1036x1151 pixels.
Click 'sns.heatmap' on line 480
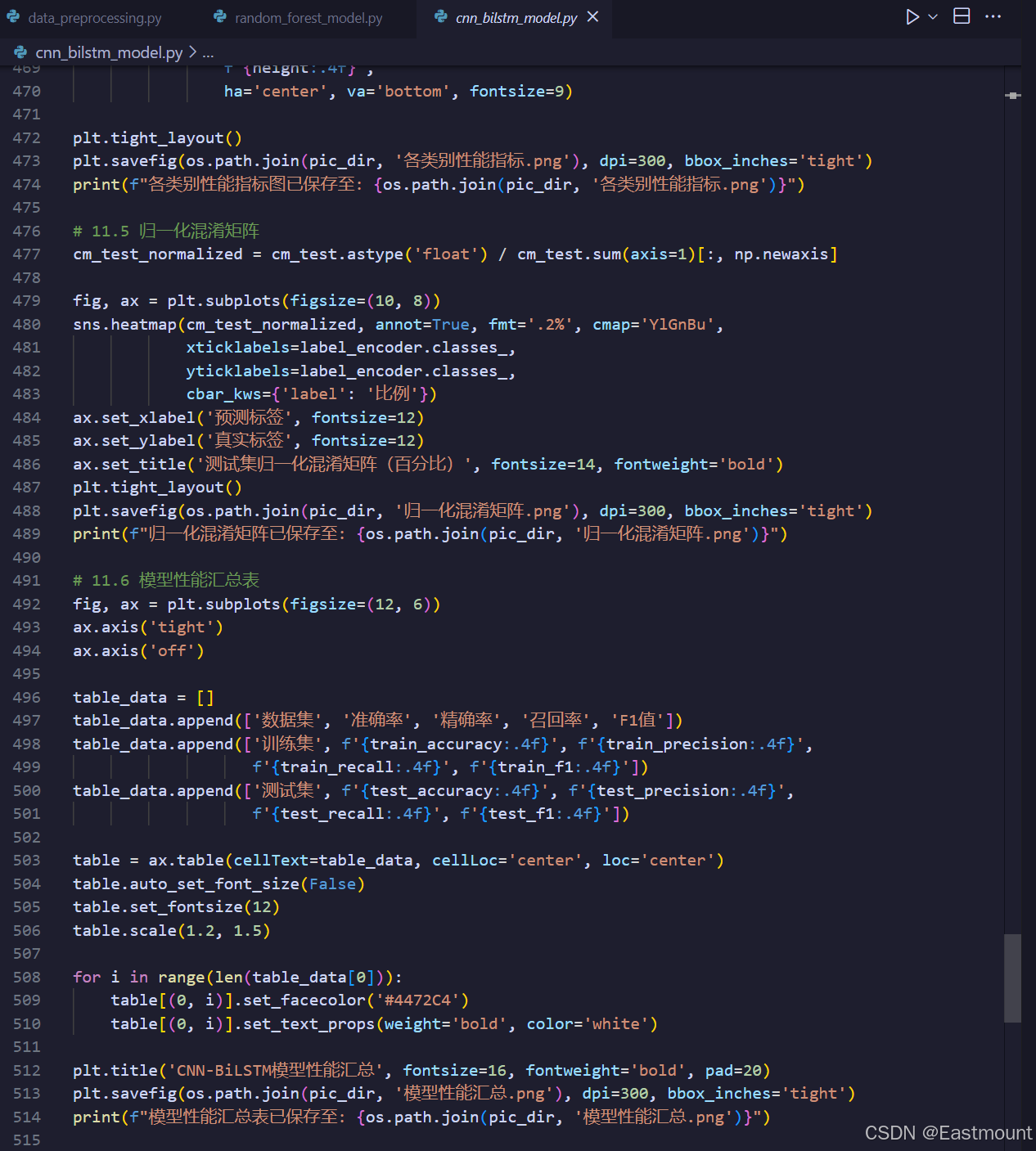tap(125, 325)
